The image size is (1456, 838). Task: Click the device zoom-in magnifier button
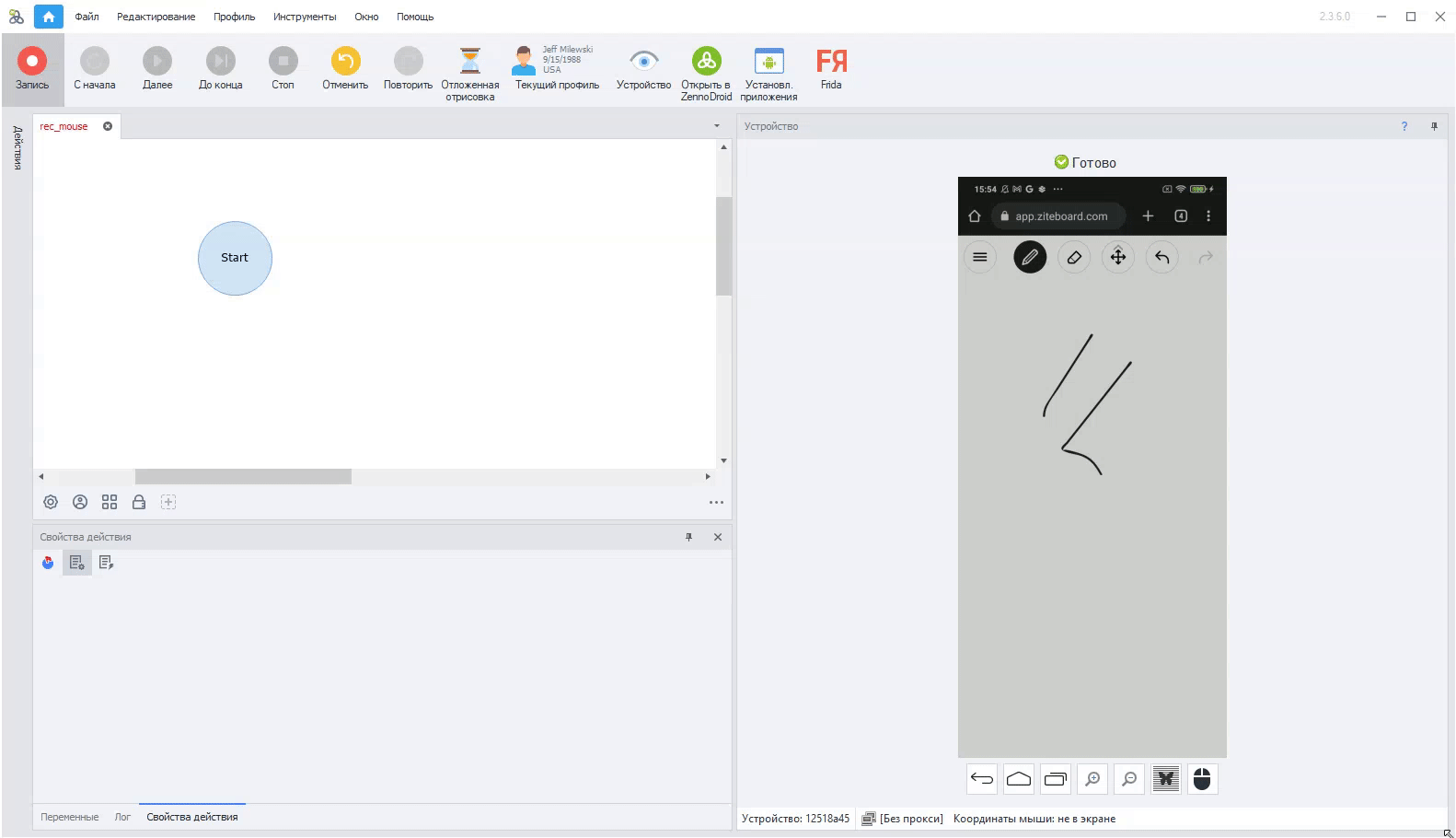[1092, 779]
